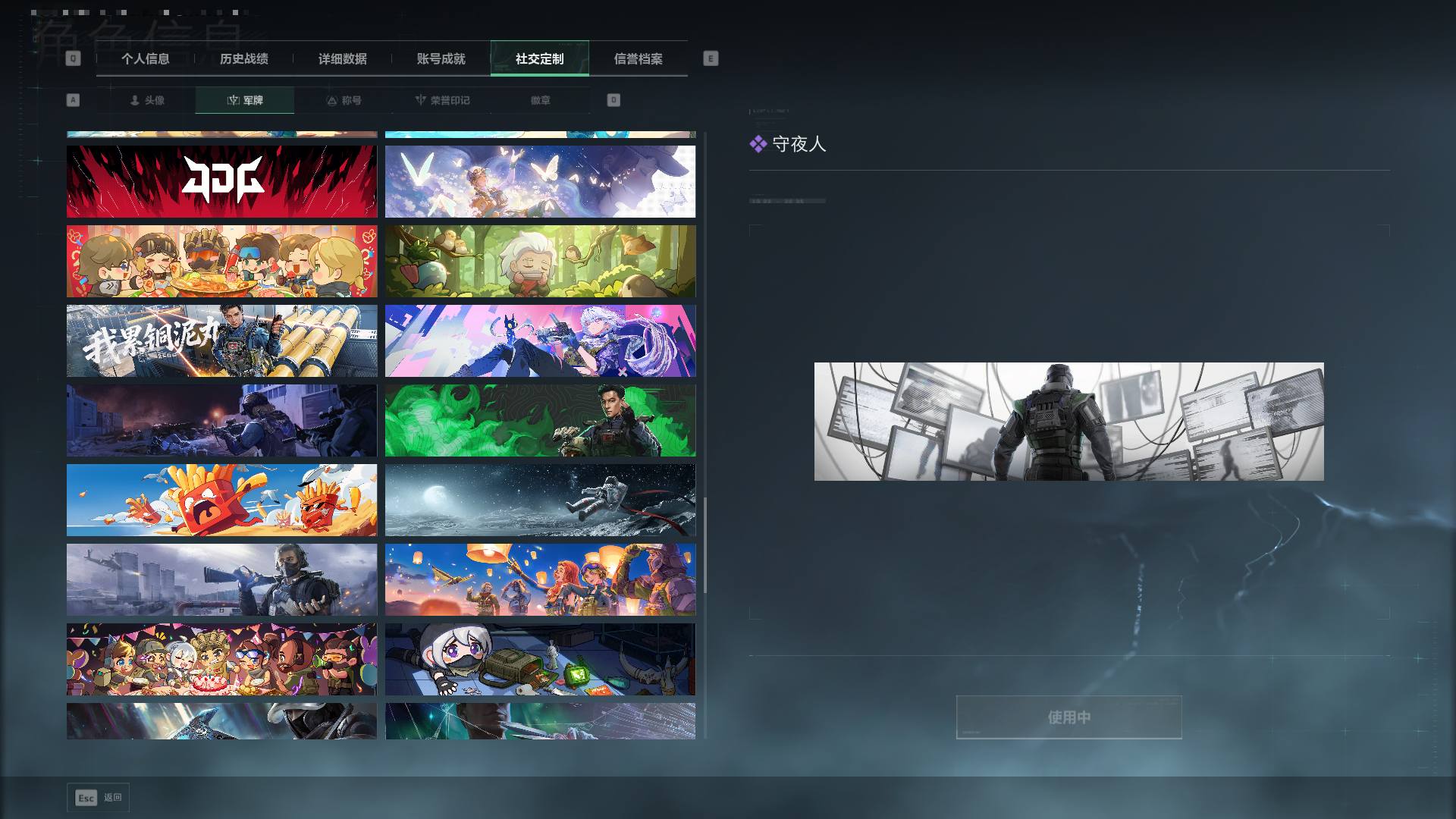Select the 账号成就 tab
This screenshot has width=1456, height=819.
(x=441, y=58)
